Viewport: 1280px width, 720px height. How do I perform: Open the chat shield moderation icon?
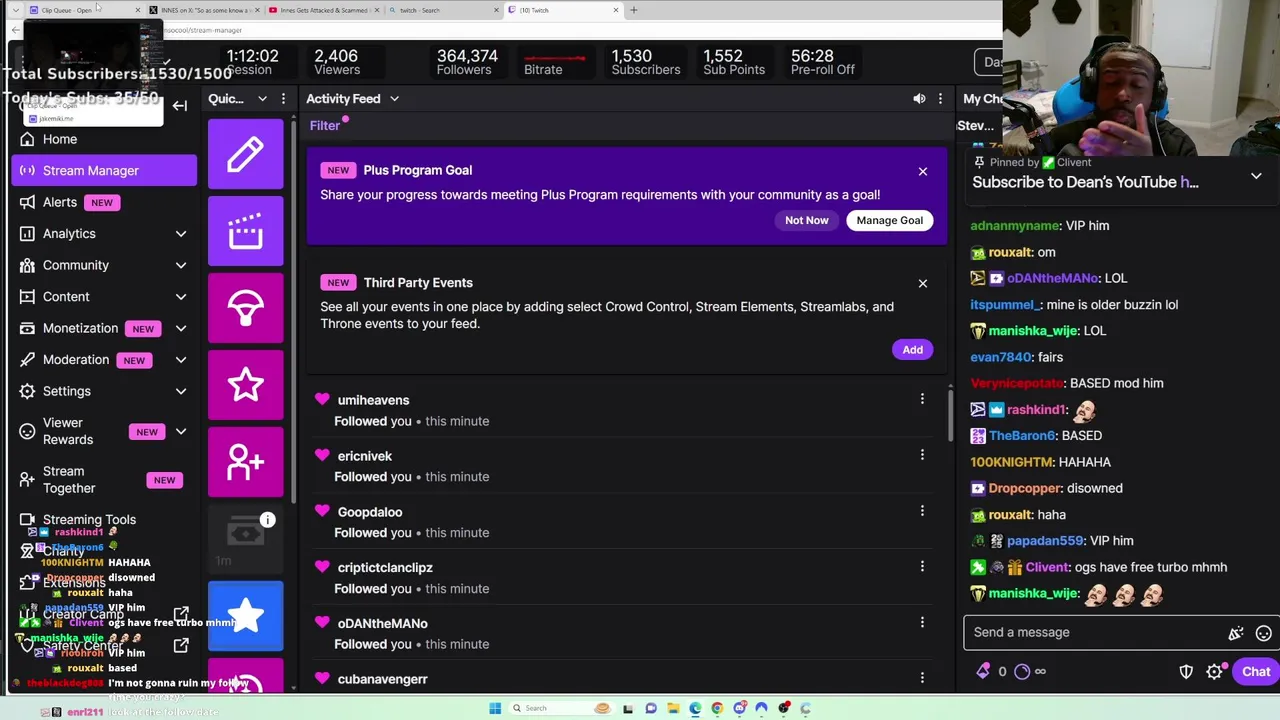point(1186,672)
